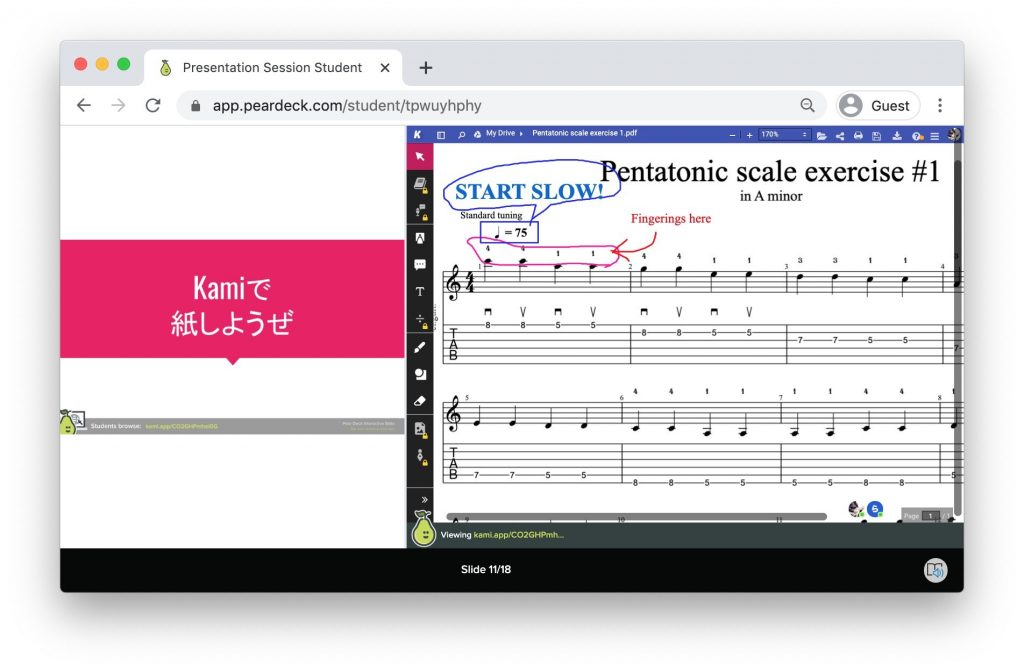Open the 170% zoom level dropdown
The height and width of the screenshot is (672, 1024).
784,134
